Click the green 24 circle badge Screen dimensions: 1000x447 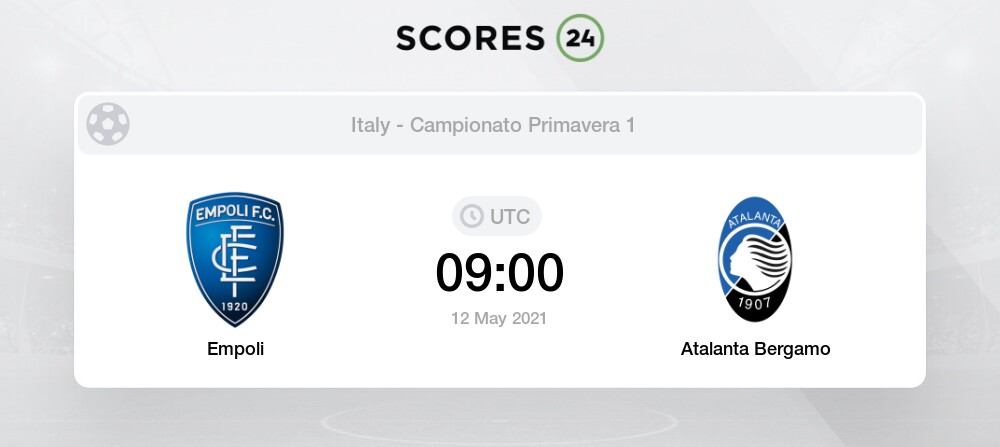(x=580, y=38)
